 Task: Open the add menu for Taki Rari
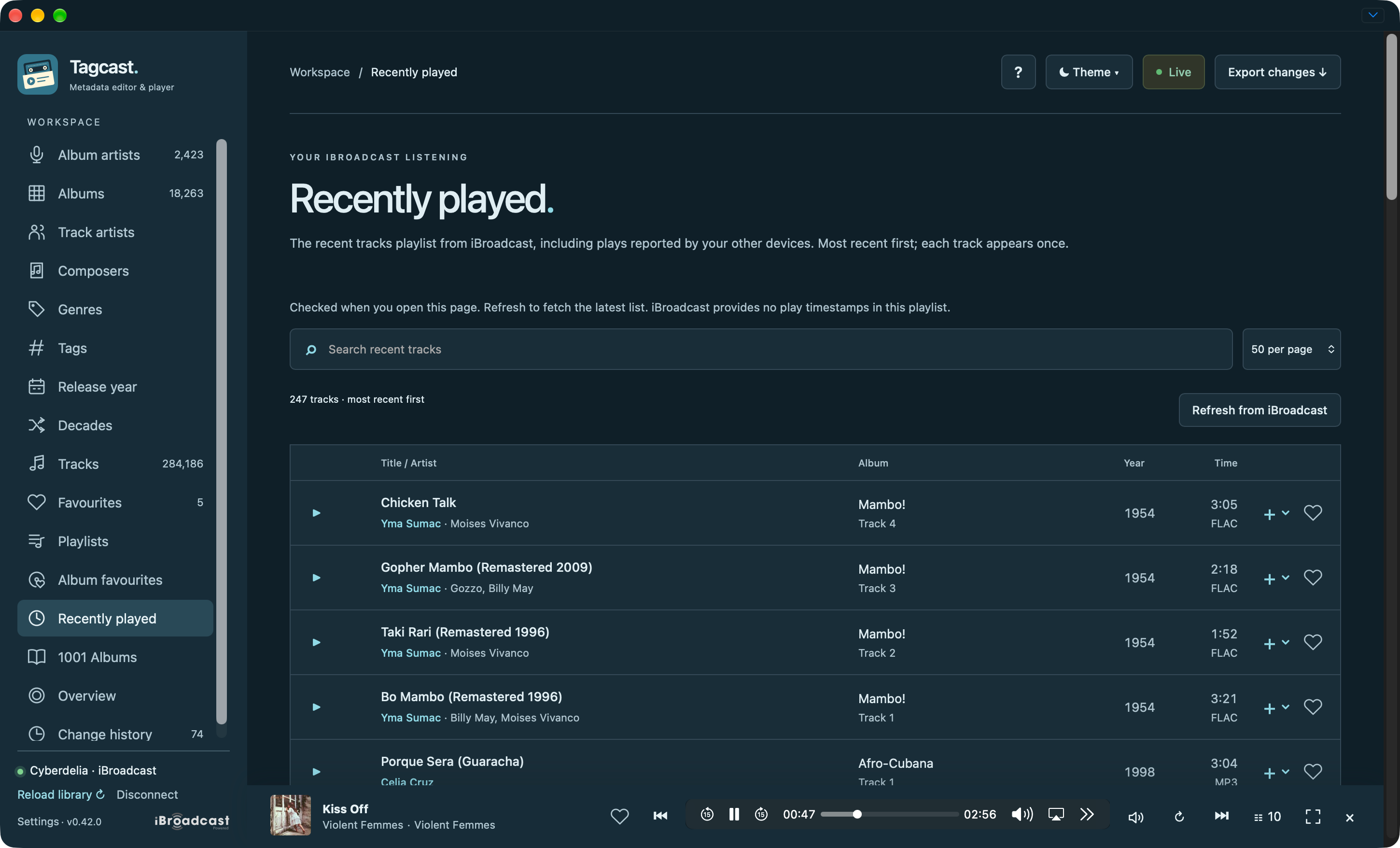pos(1276,643)
